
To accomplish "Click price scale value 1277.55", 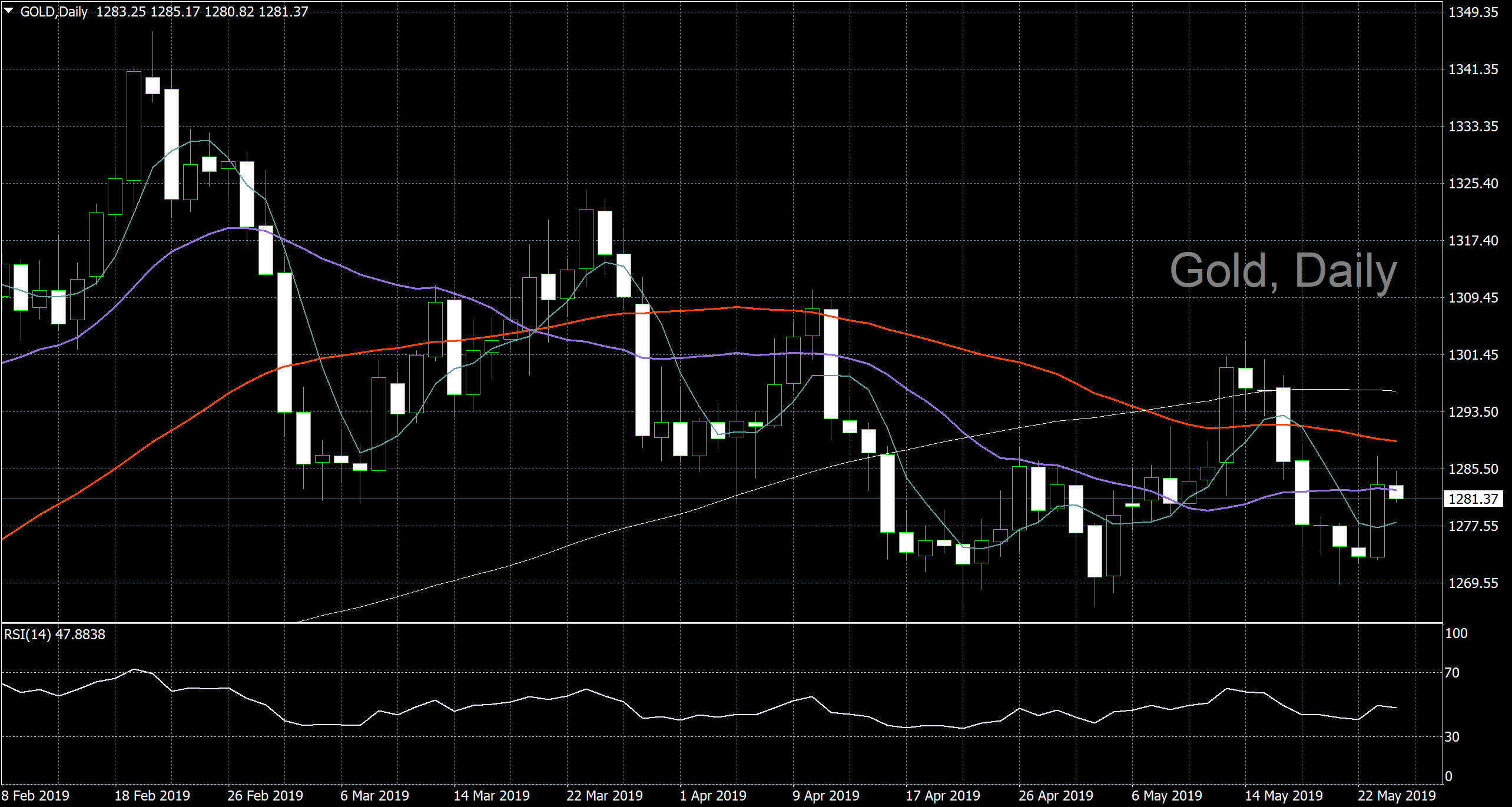I will pos(1473,526).
